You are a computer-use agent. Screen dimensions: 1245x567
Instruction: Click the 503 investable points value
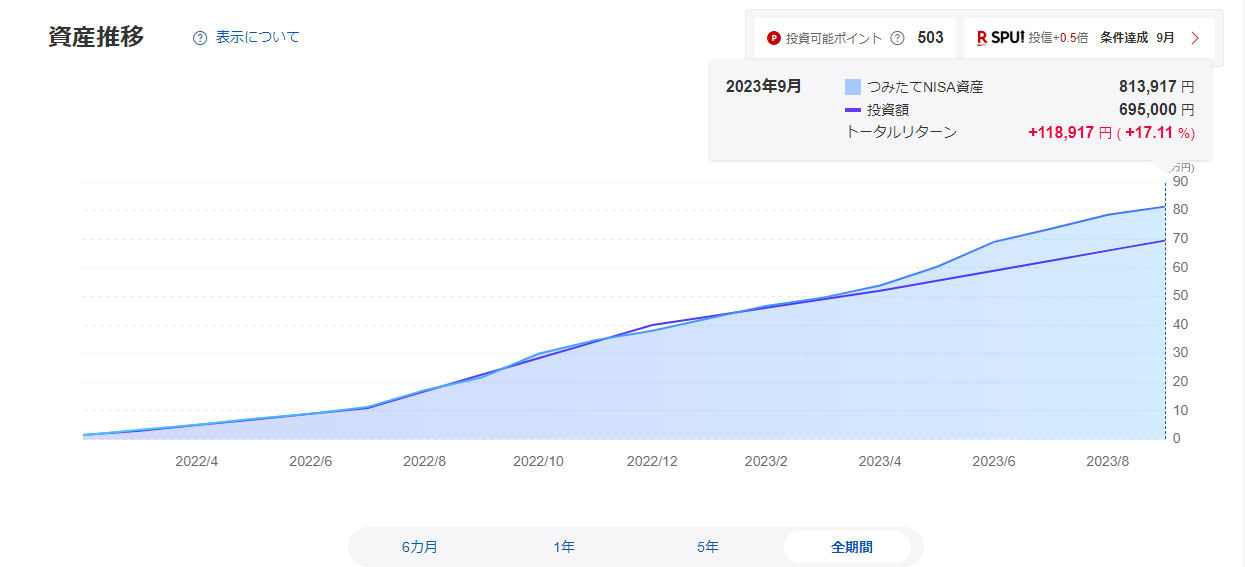(x=930, y=38)
